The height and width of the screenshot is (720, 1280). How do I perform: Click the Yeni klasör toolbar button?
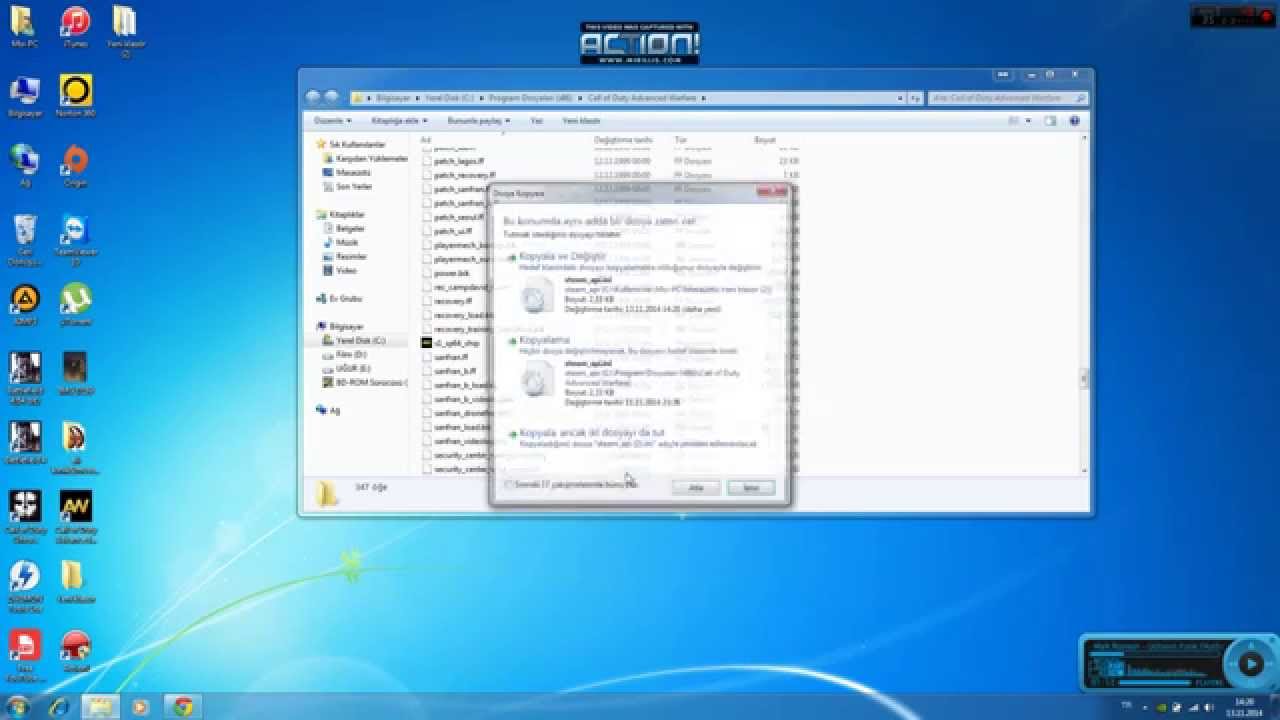point(581,120)
